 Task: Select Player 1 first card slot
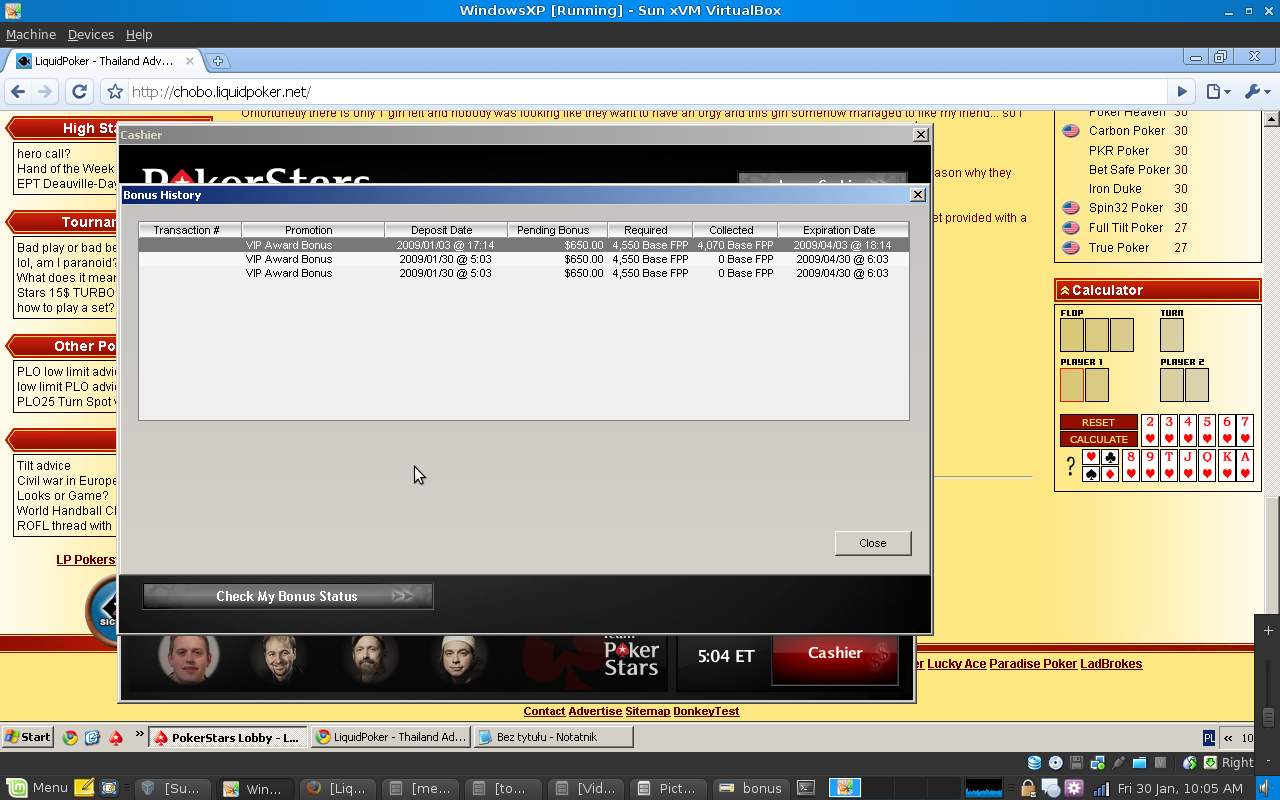[1072, 385]
